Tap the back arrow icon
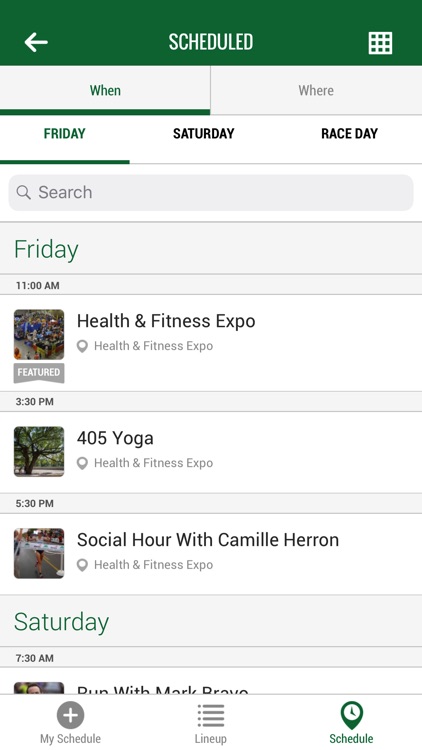 36,43
